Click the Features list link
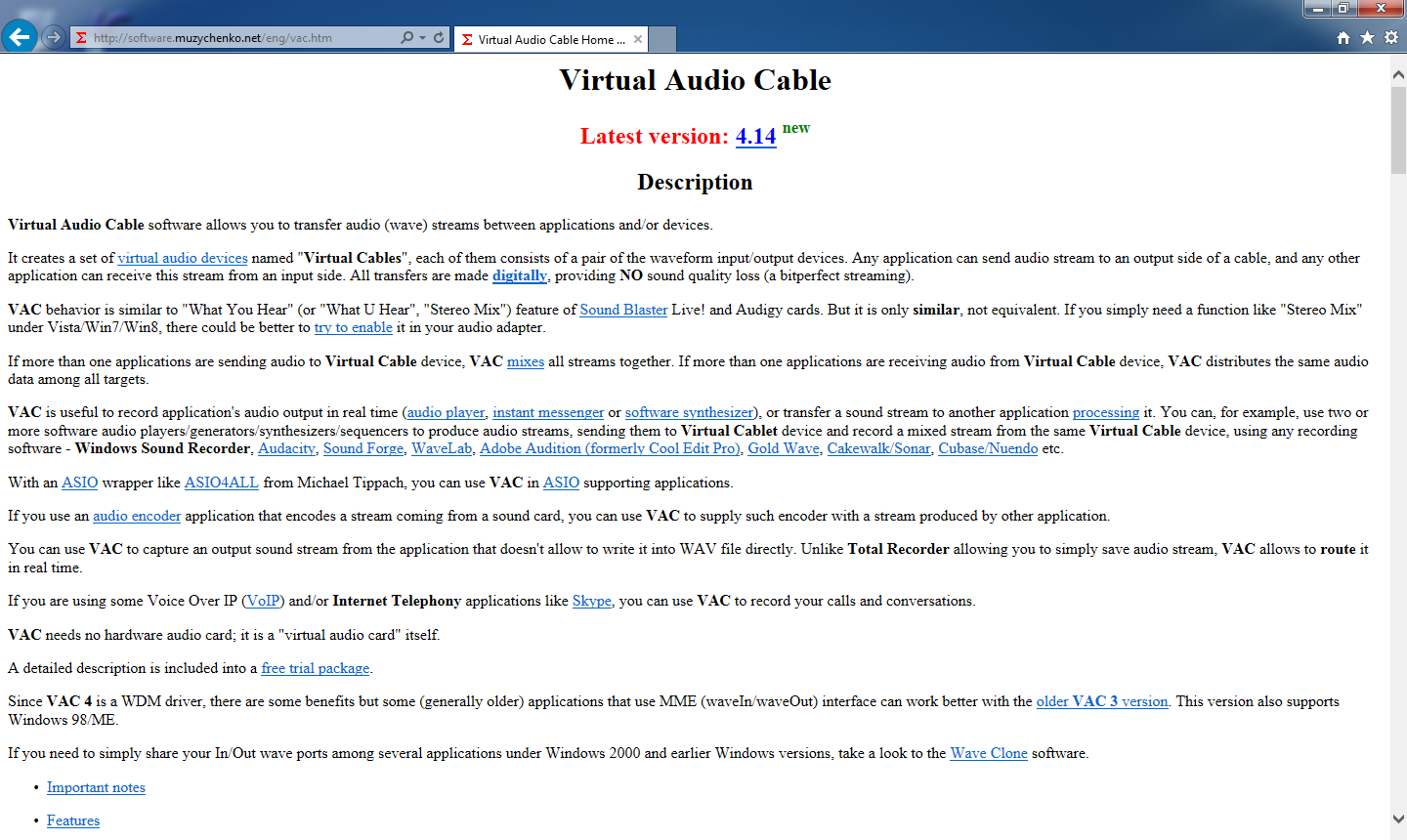Image resolution: width=1407 pixels, height=840 pixels. (73, 820)
